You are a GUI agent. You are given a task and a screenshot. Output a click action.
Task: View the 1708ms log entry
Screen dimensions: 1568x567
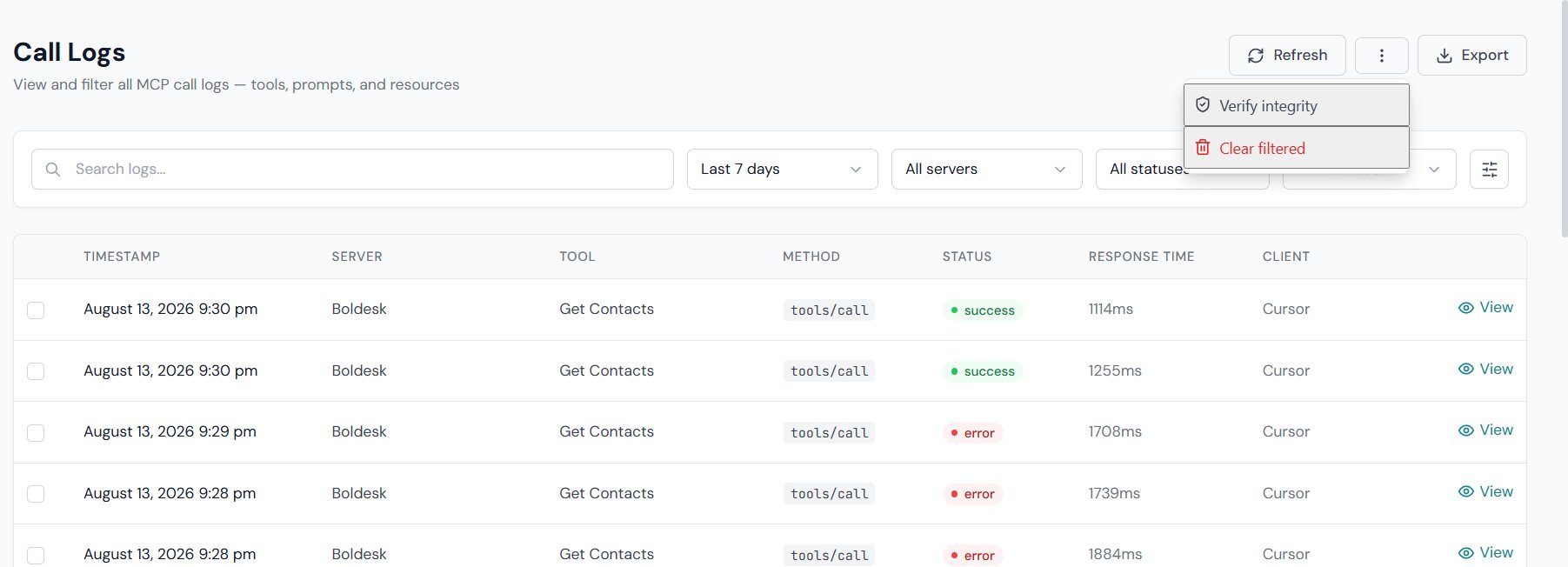coord(1485,430)
